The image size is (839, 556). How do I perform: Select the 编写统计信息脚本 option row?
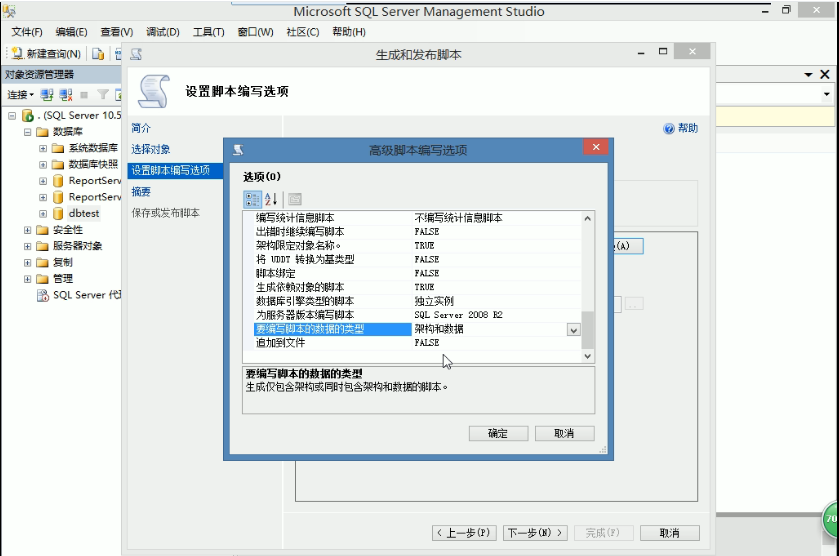coord(417,218)
